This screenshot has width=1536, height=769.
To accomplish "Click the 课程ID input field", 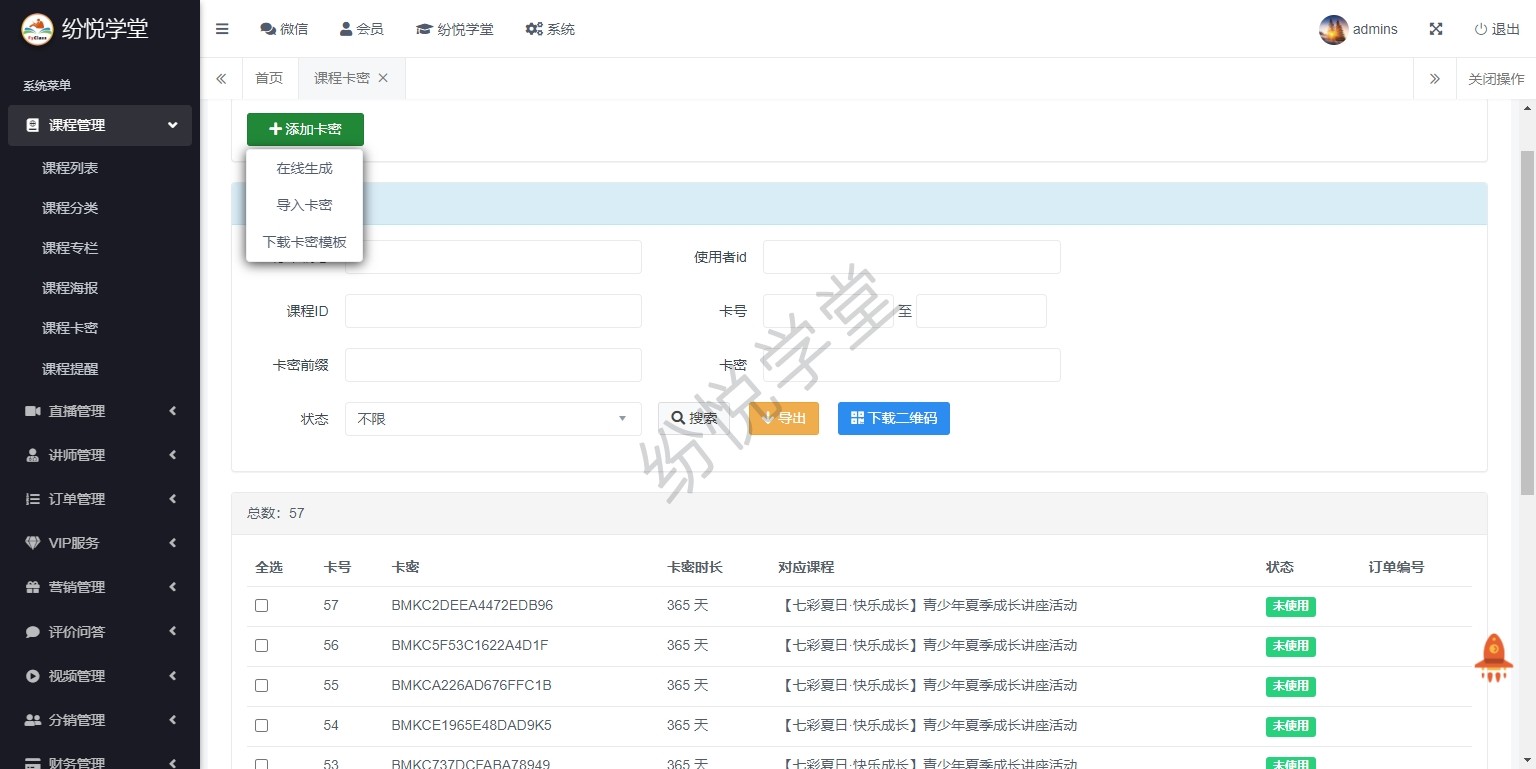I will tap(492, 311).
